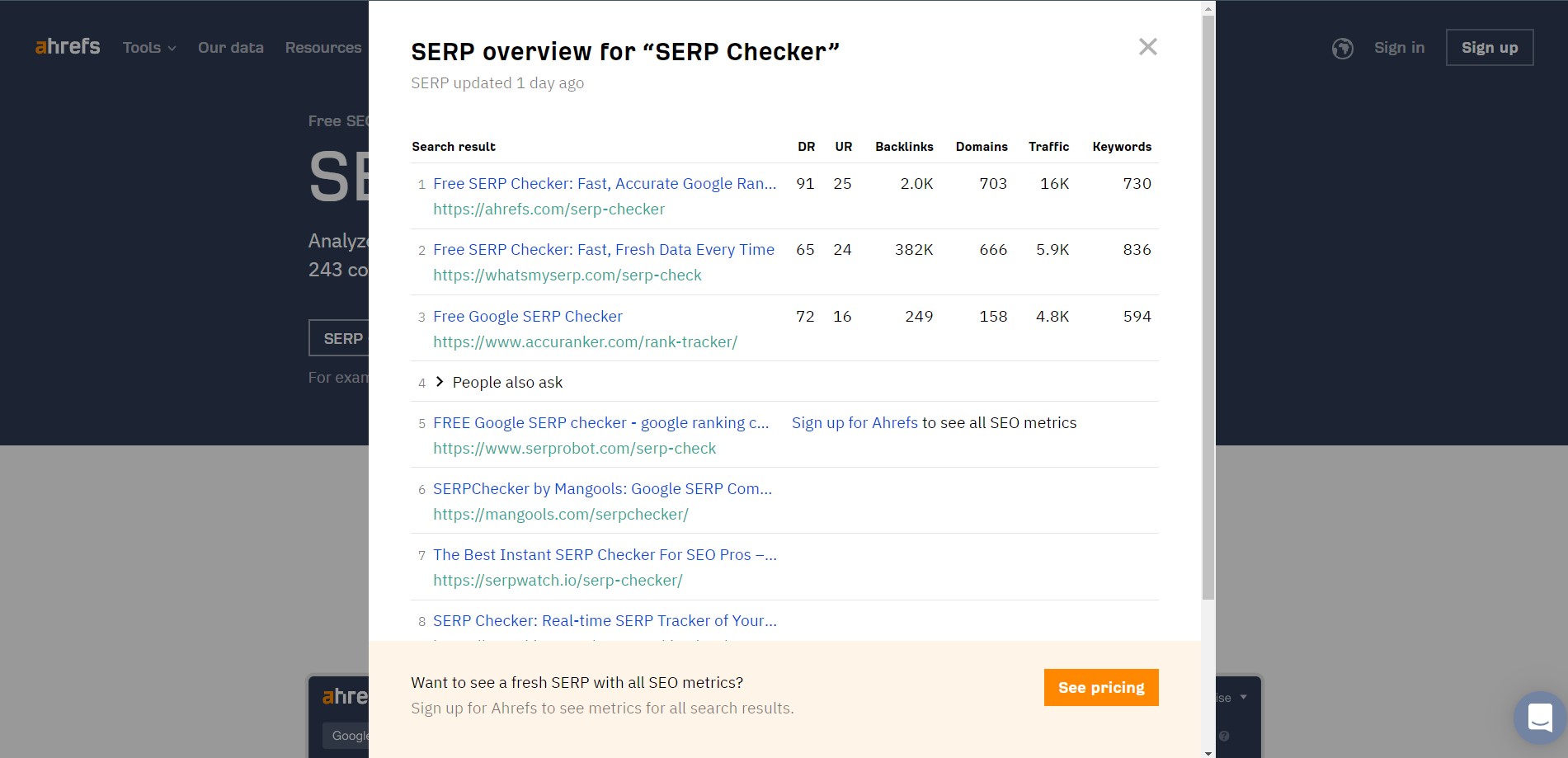Click the scrollbar down arrow
This screenshot has width=1568, height=758.
[x=1208, y=751]
